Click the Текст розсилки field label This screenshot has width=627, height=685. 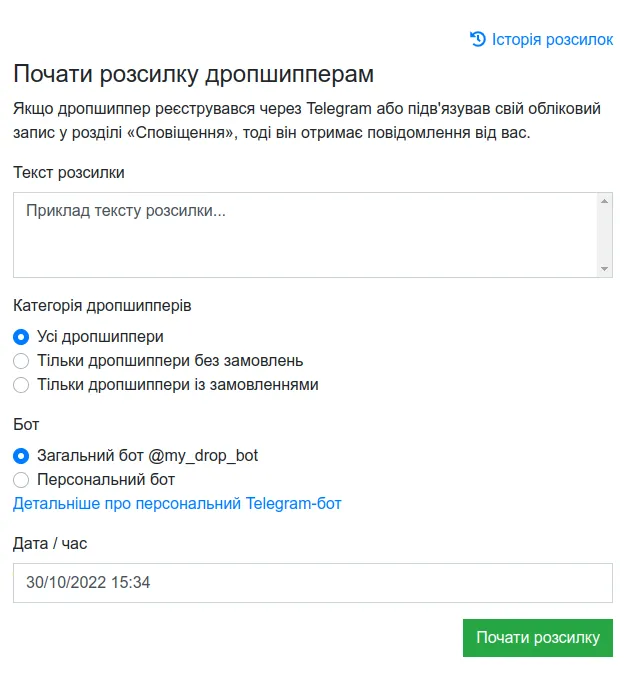(69, 173)
